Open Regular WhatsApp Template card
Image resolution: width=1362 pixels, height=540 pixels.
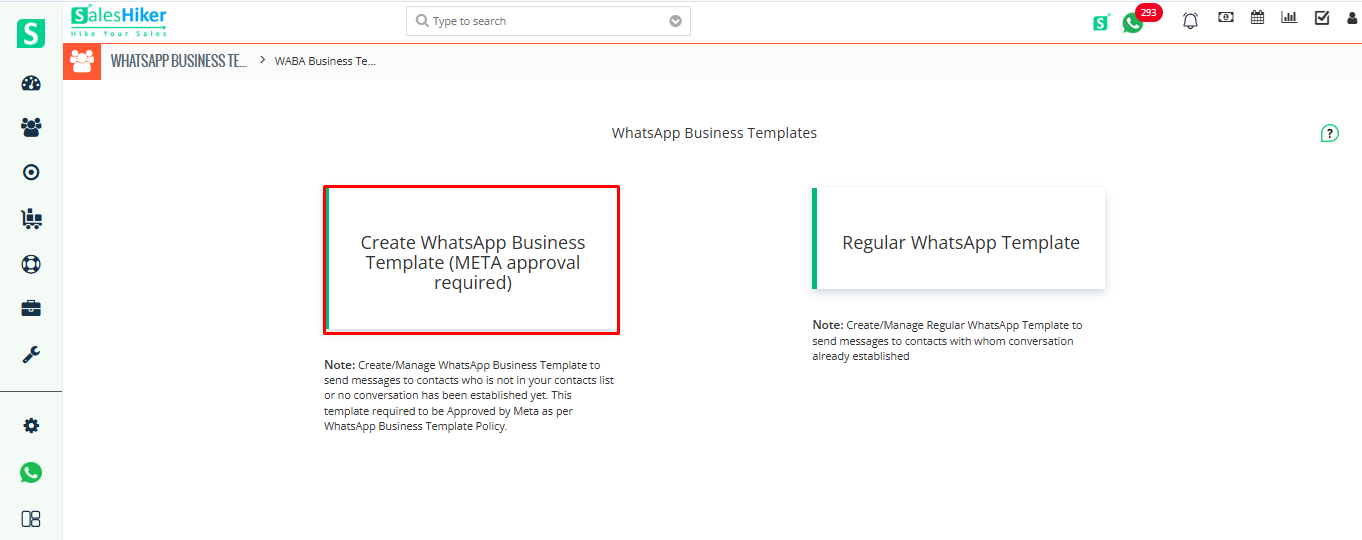tap(959, 239)
